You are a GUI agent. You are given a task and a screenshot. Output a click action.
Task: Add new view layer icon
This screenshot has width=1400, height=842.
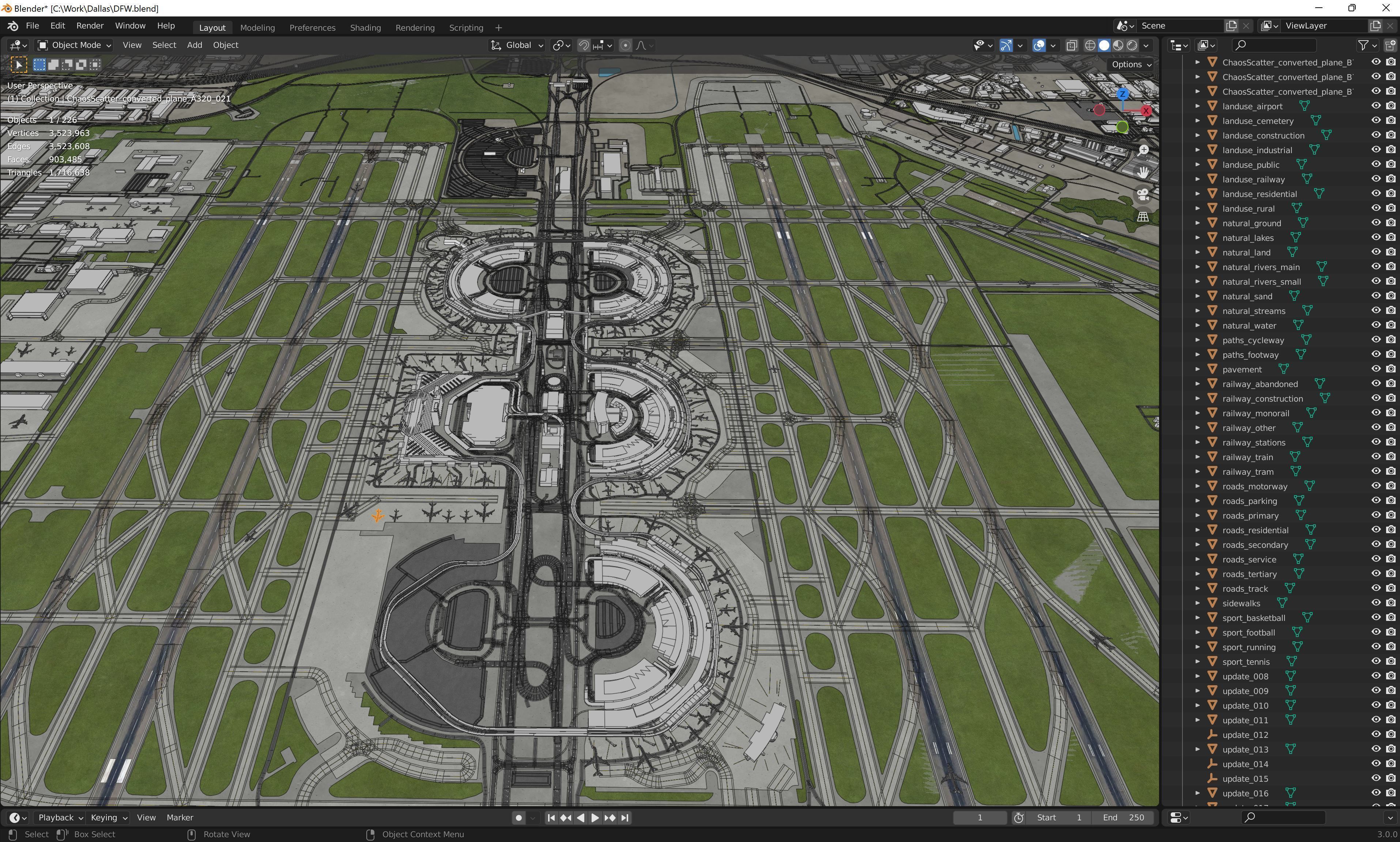(1376, 26)
